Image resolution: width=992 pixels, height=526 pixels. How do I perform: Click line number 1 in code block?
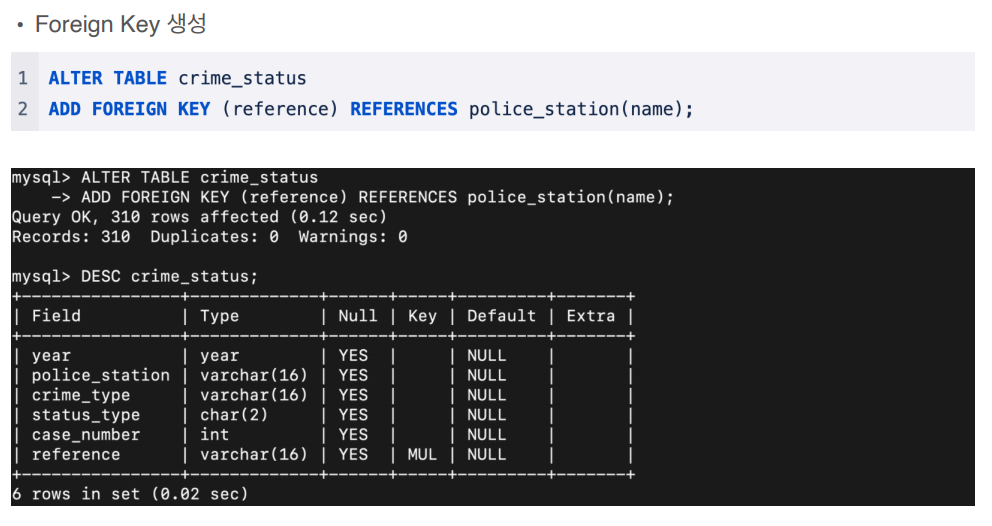[x=23, y=78]
